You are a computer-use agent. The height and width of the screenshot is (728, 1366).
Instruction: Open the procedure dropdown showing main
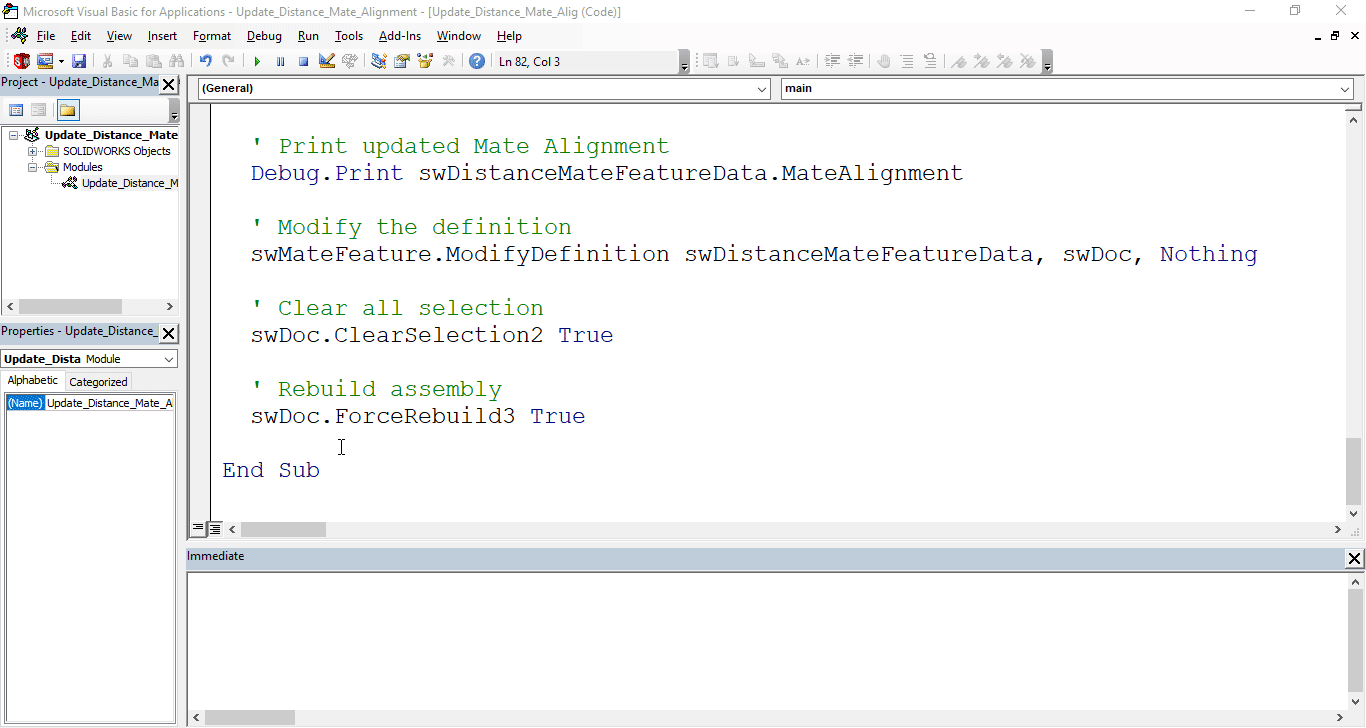pos(1344,89)
